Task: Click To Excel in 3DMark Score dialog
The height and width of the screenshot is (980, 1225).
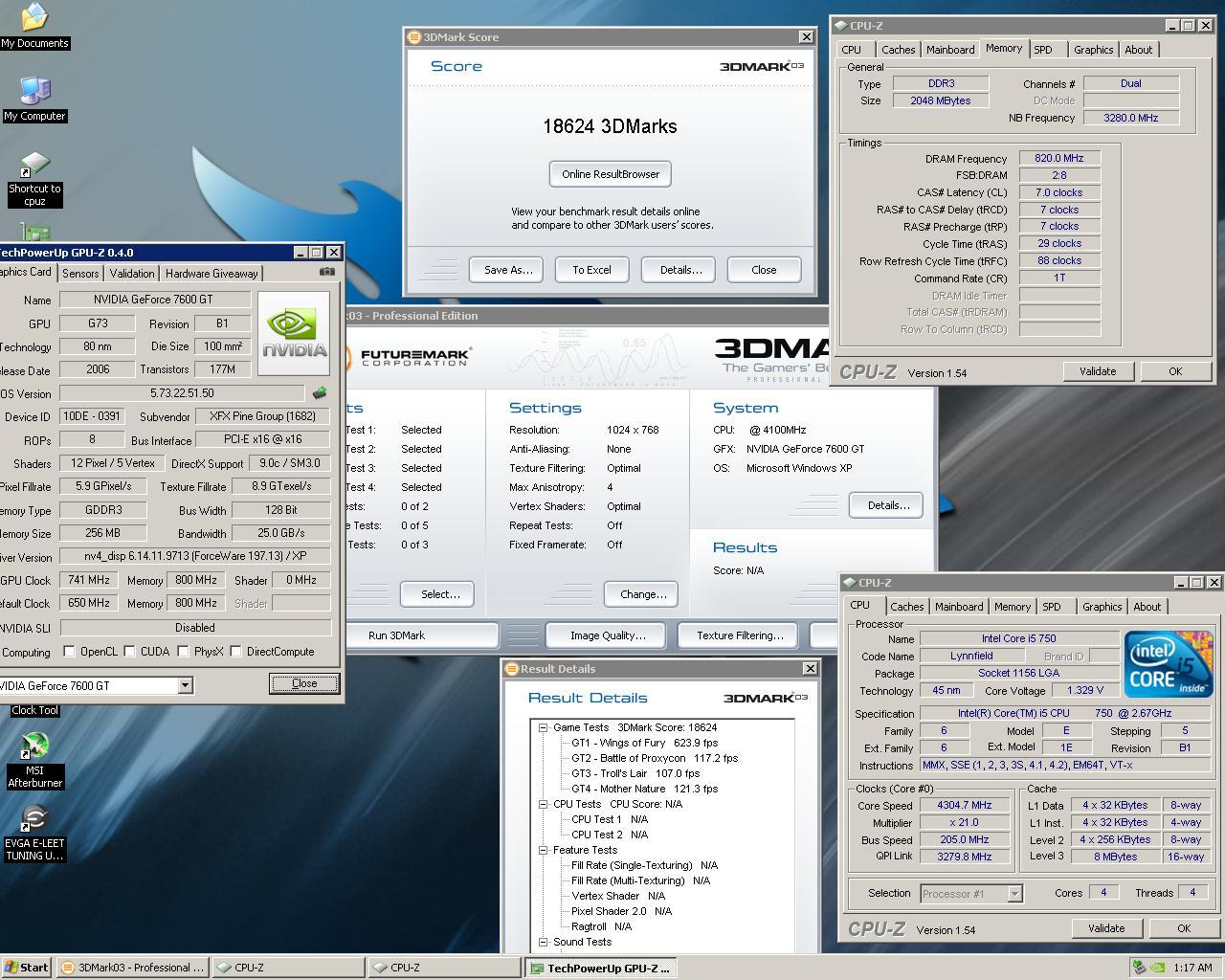Action: tap(591, 270)
